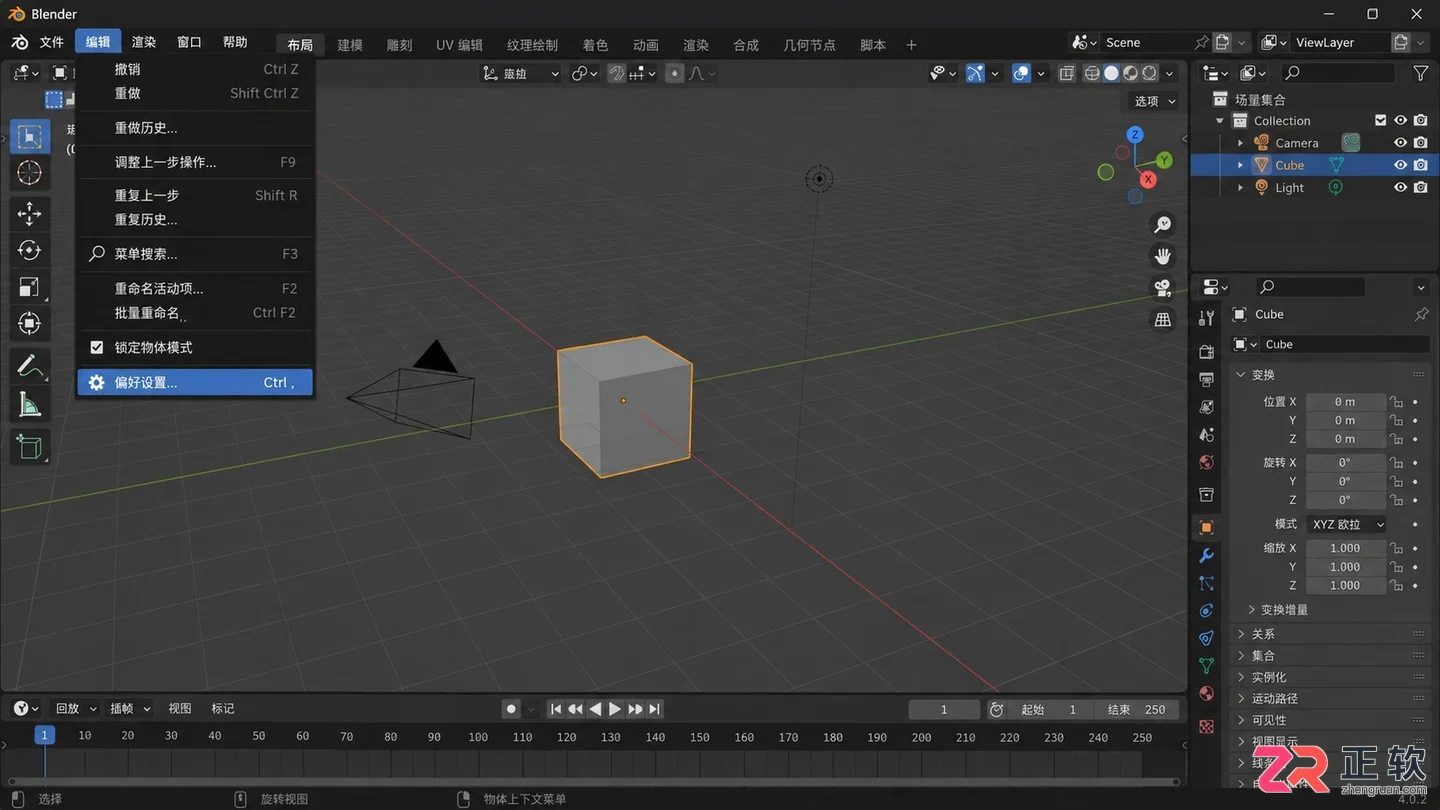Open the 回放 dropdown in the timeline
Viewport: 1440px width, 810px height.
pos(75,709)
